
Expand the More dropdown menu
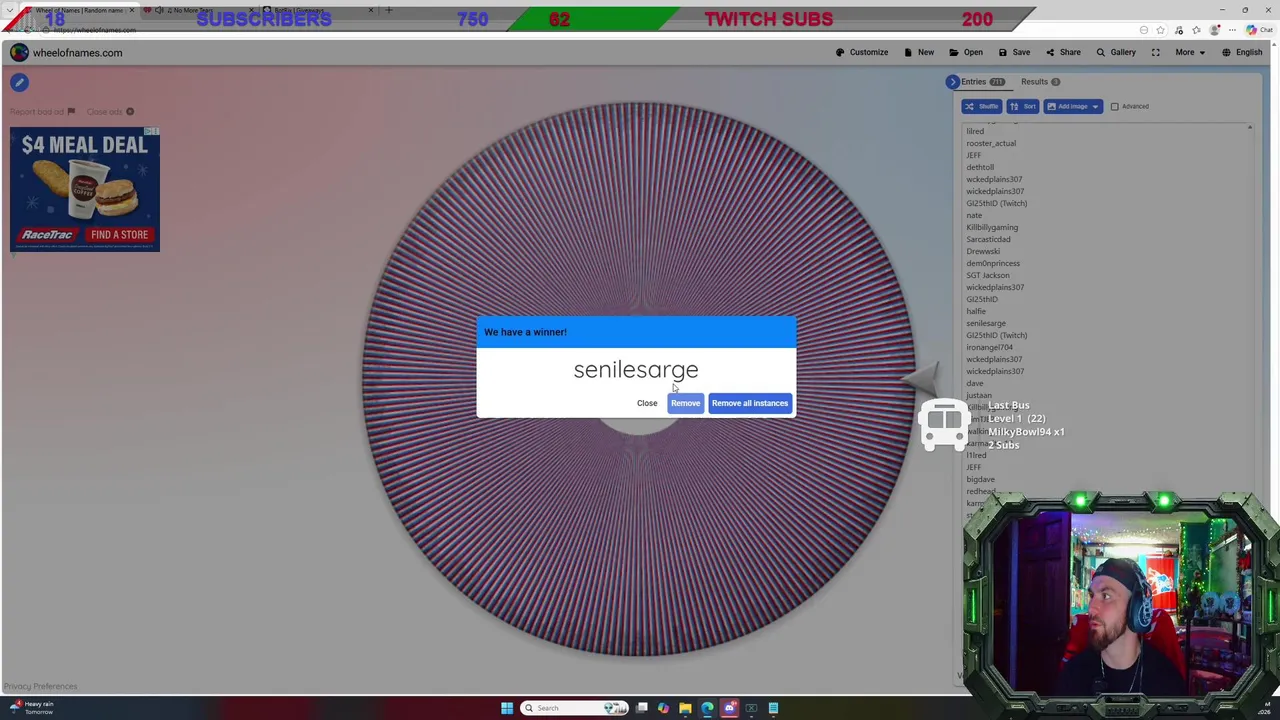(1190, 53)
